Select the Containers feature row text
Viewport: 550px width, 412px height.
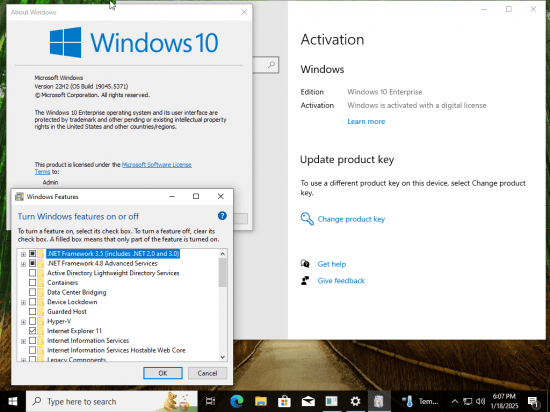(x=62, y=283)
